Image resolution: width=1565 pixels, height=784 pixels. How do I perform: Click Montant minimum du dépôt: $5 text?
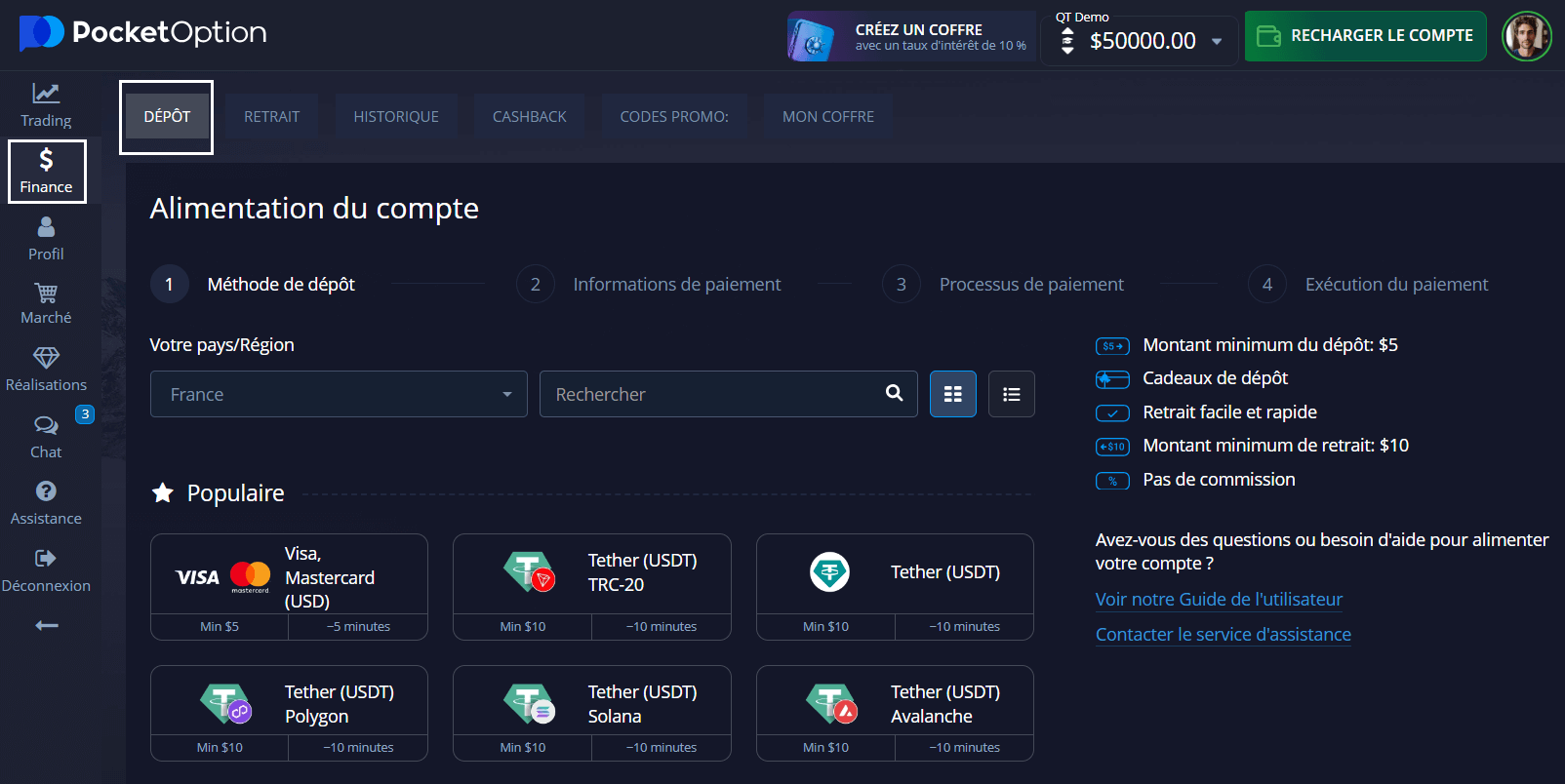[x=1270, y=344]
